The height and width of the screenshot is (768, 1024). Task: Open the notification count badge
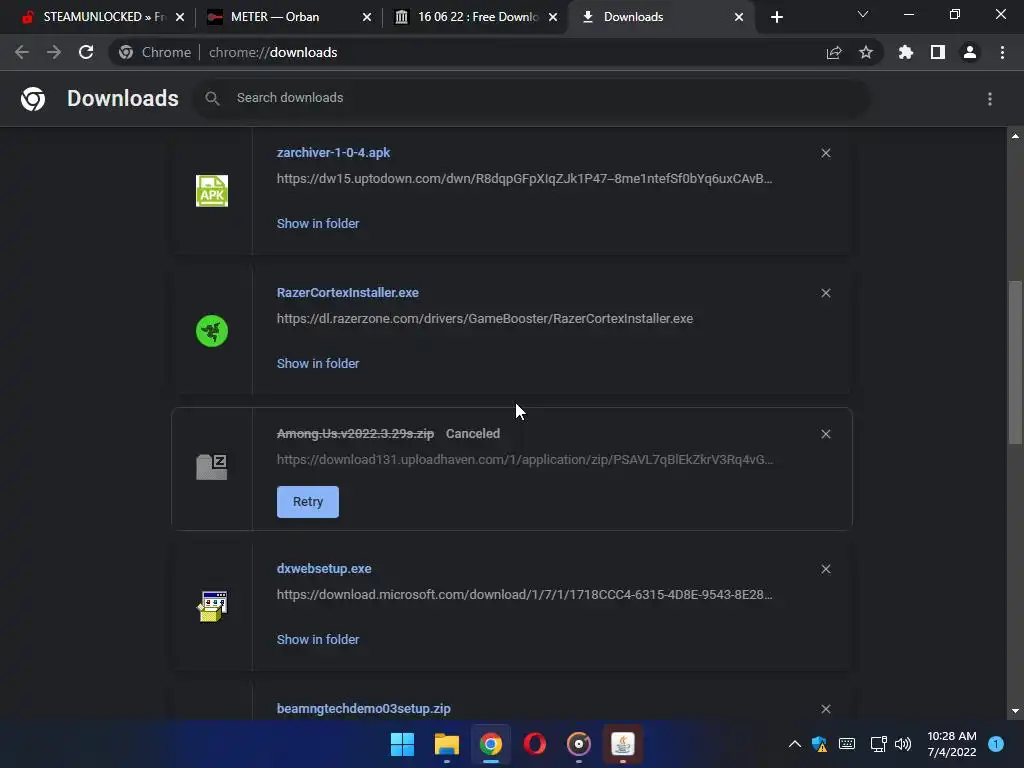point(996,744)
